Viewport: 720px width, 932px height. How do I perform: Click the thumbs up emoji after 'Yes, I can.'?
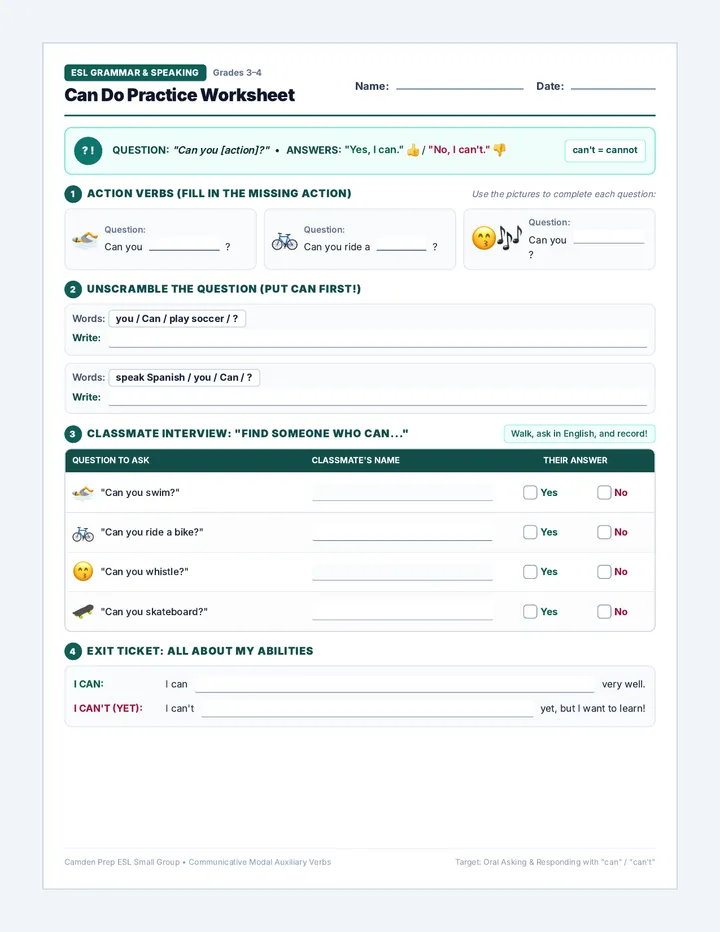[x=413, y=150]
